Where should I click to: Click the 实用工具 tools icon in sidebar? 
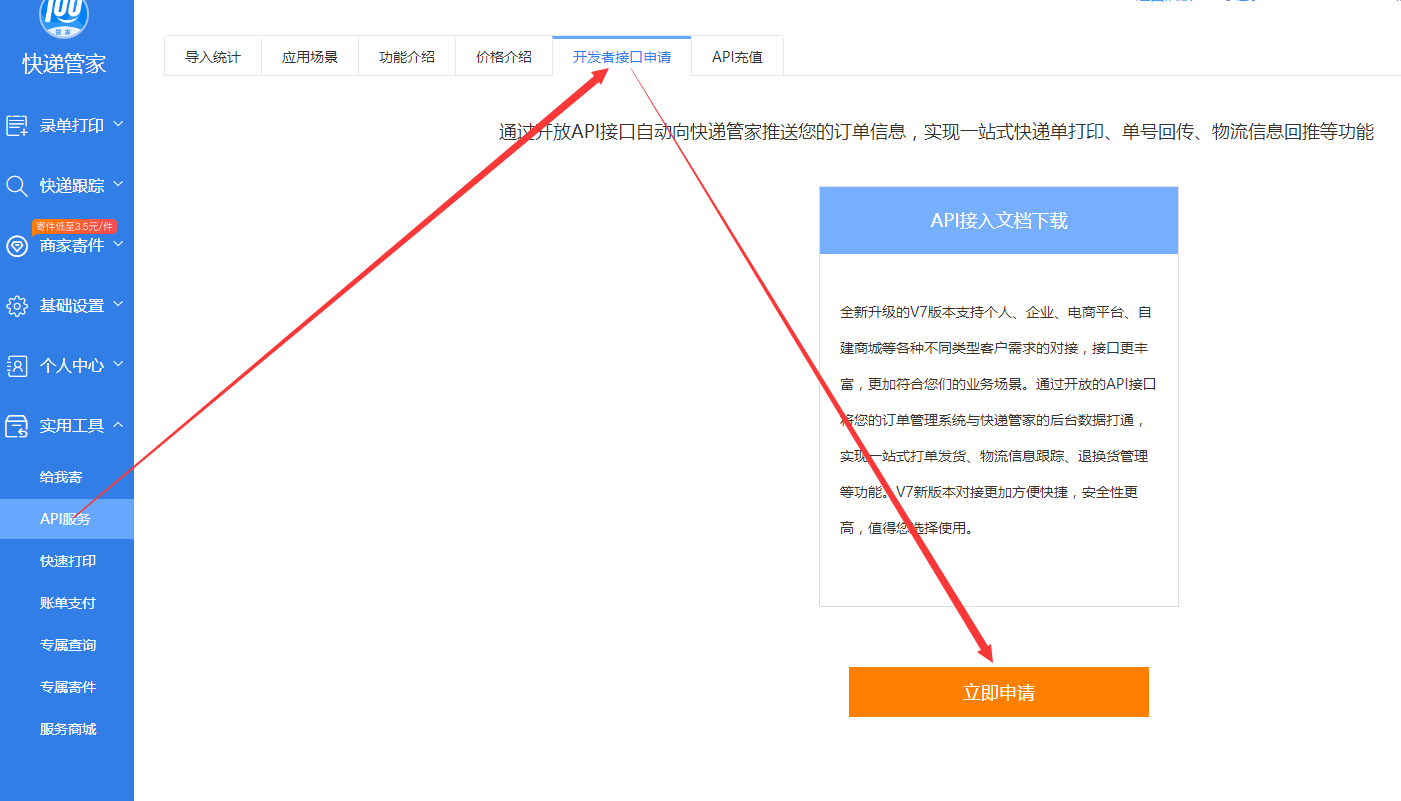[17, 425]
